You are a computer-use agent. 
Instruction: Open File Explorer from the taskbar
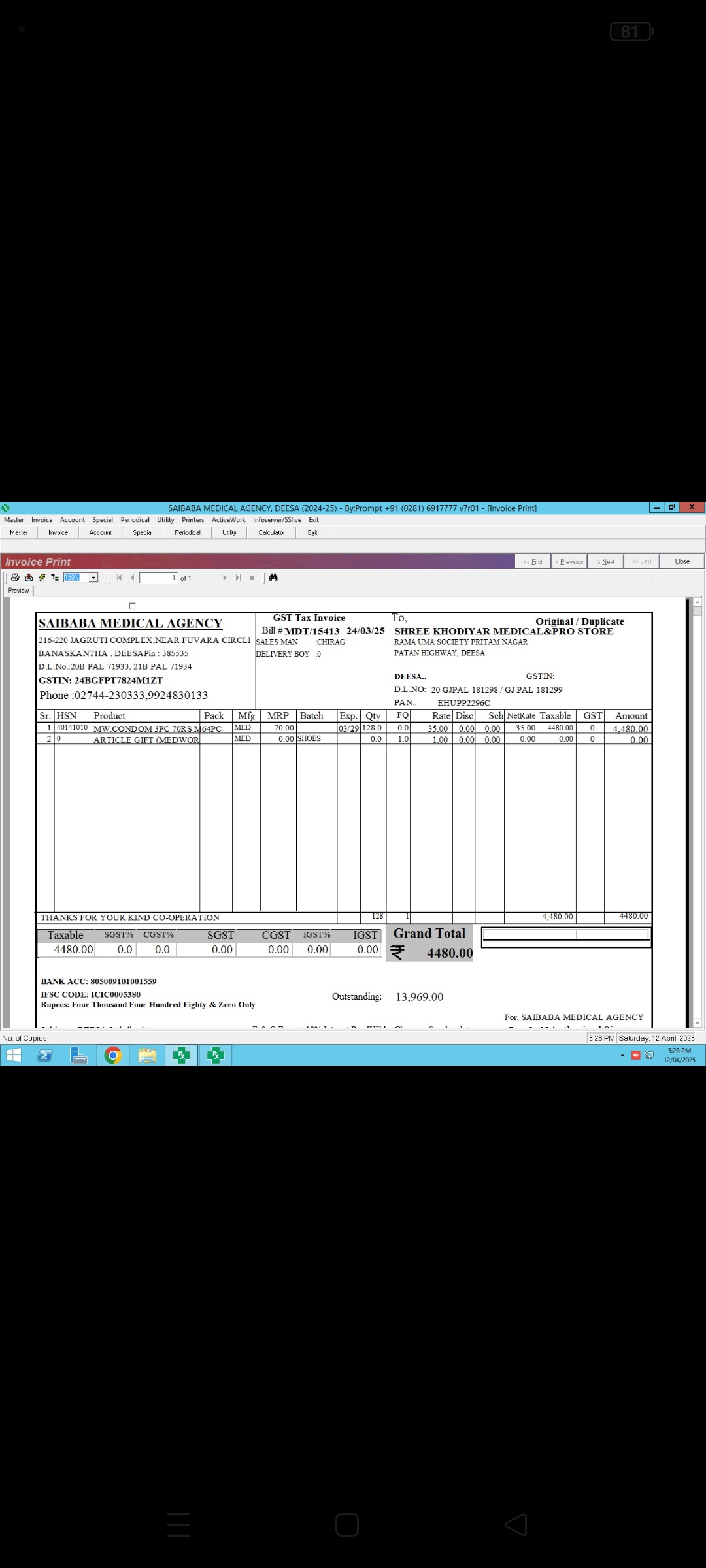147,1056
